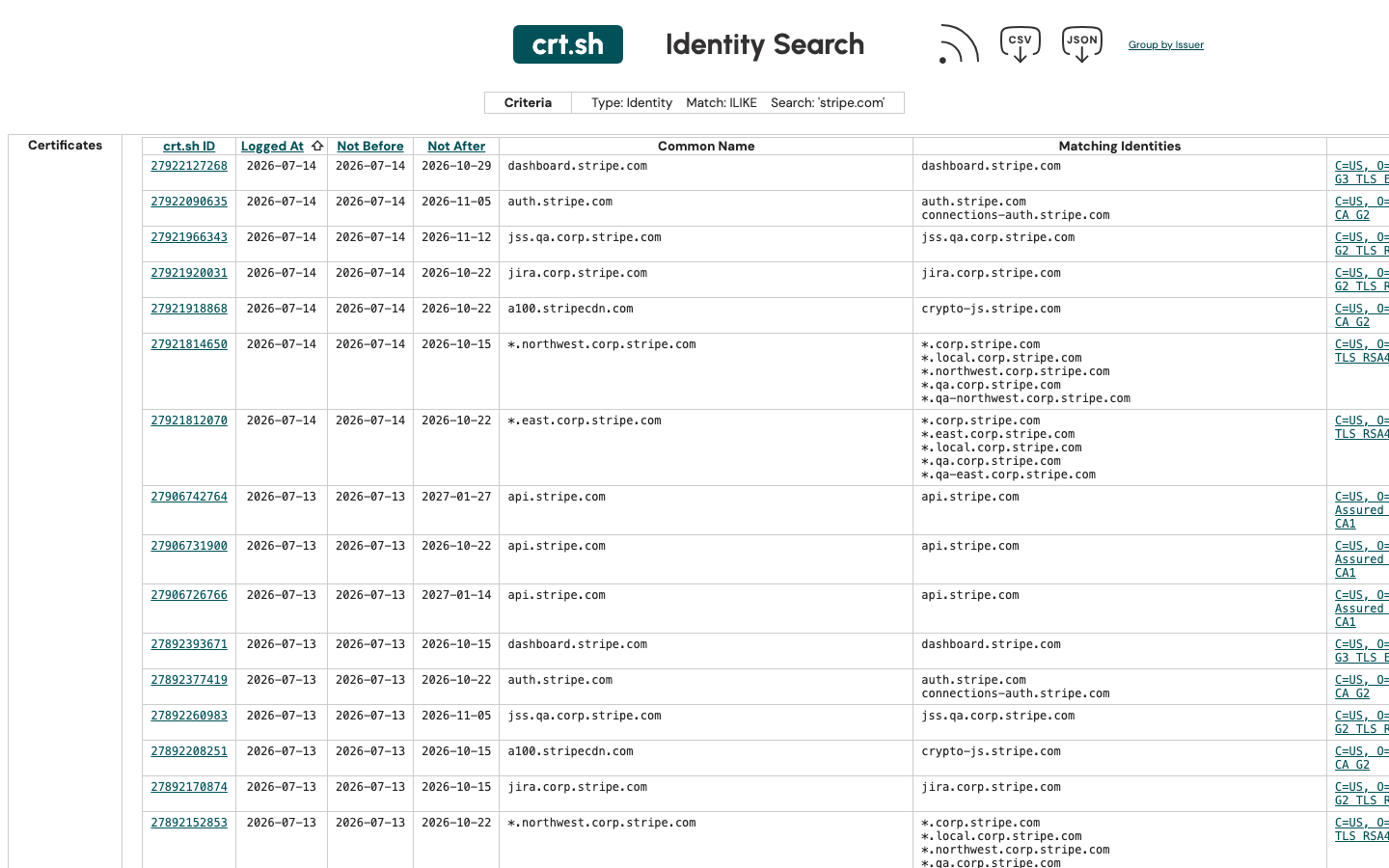Screen dimensions: 1389x868
Task: Select *.qa-east.corp.stripe.com identity
Action: [1008, 475]
